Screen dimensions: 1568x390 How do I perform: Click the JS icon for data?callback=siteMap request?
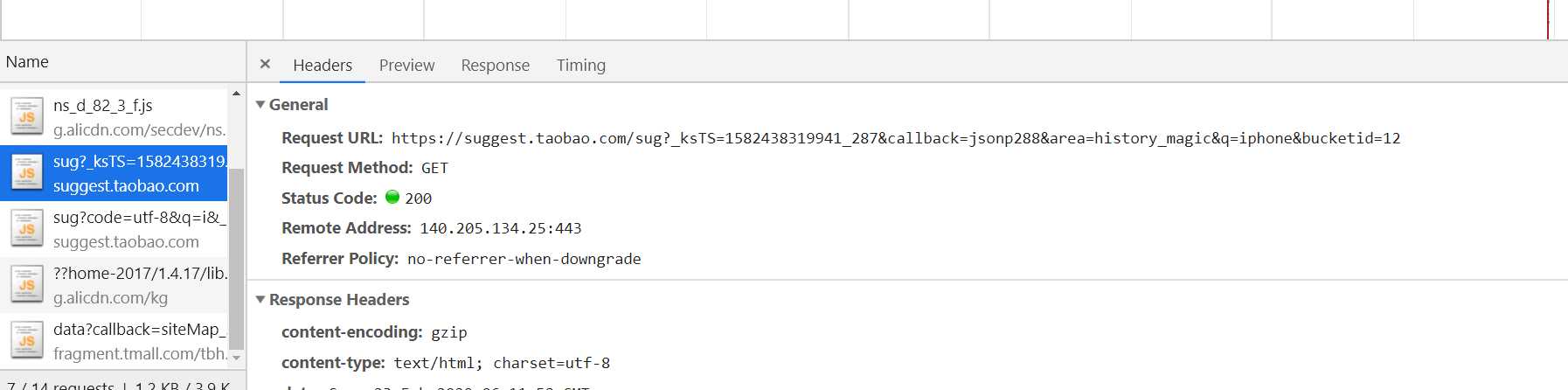(x=26, y=341)
